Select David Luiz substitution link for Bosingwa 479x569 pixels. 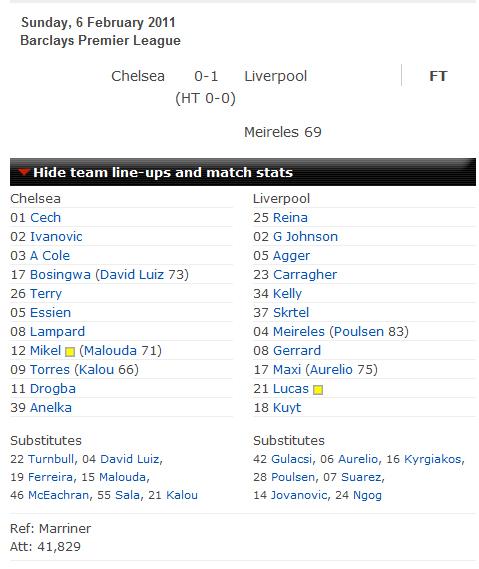point(132,275)
